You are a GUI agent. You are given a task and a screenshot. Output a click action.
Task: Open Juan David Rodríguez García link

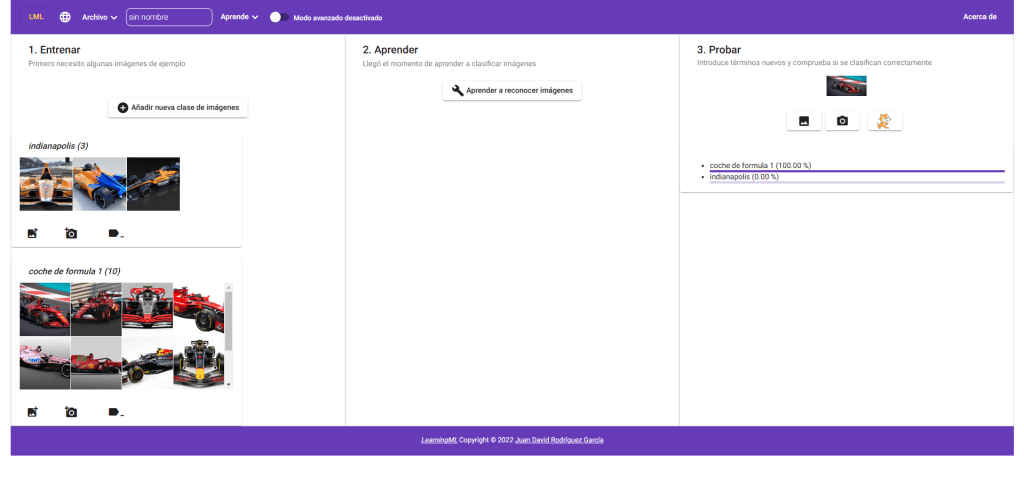pyautogui.click(x=559, y=440)
